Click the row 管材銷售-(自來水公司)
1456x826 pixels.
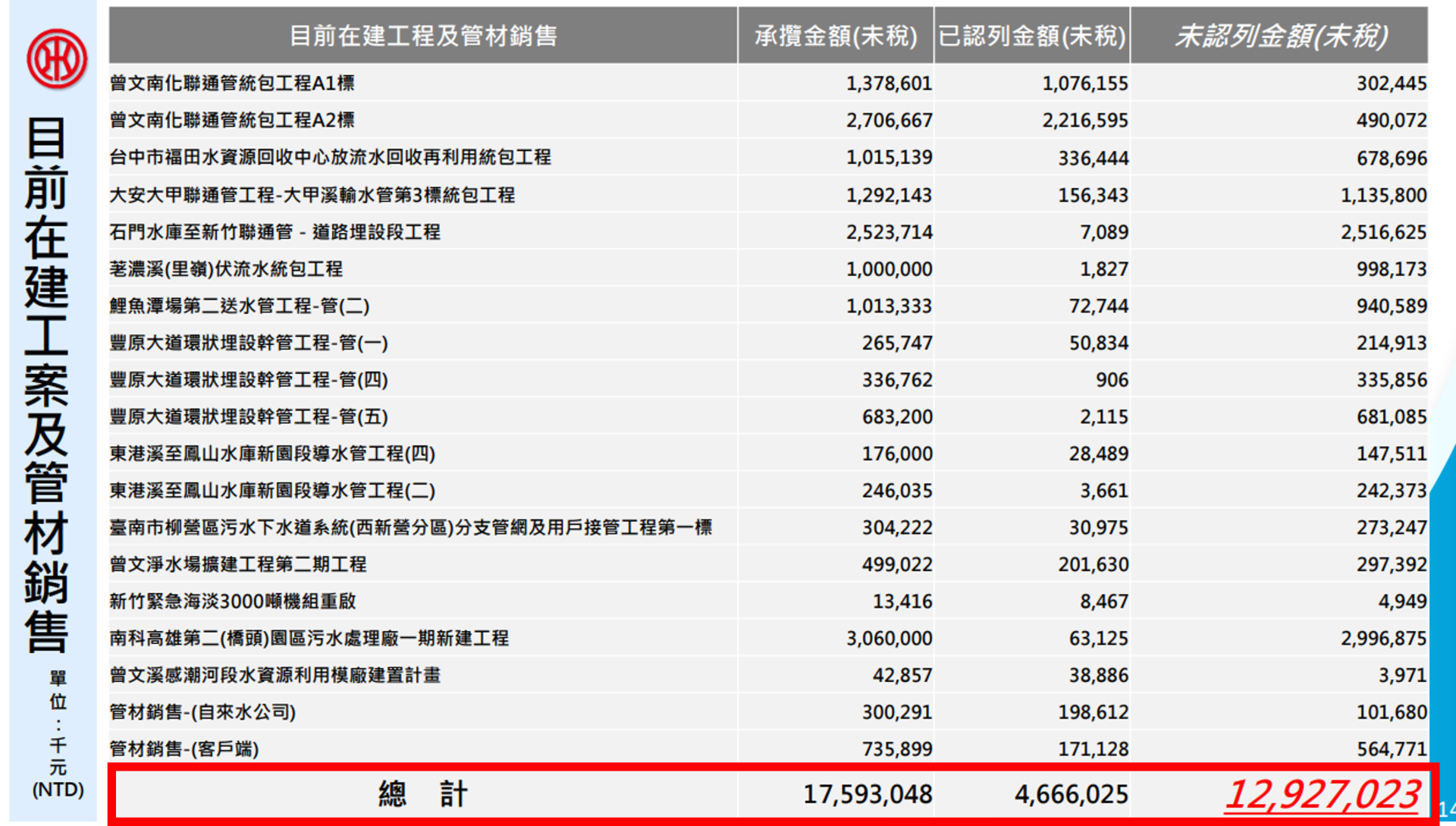768,712
